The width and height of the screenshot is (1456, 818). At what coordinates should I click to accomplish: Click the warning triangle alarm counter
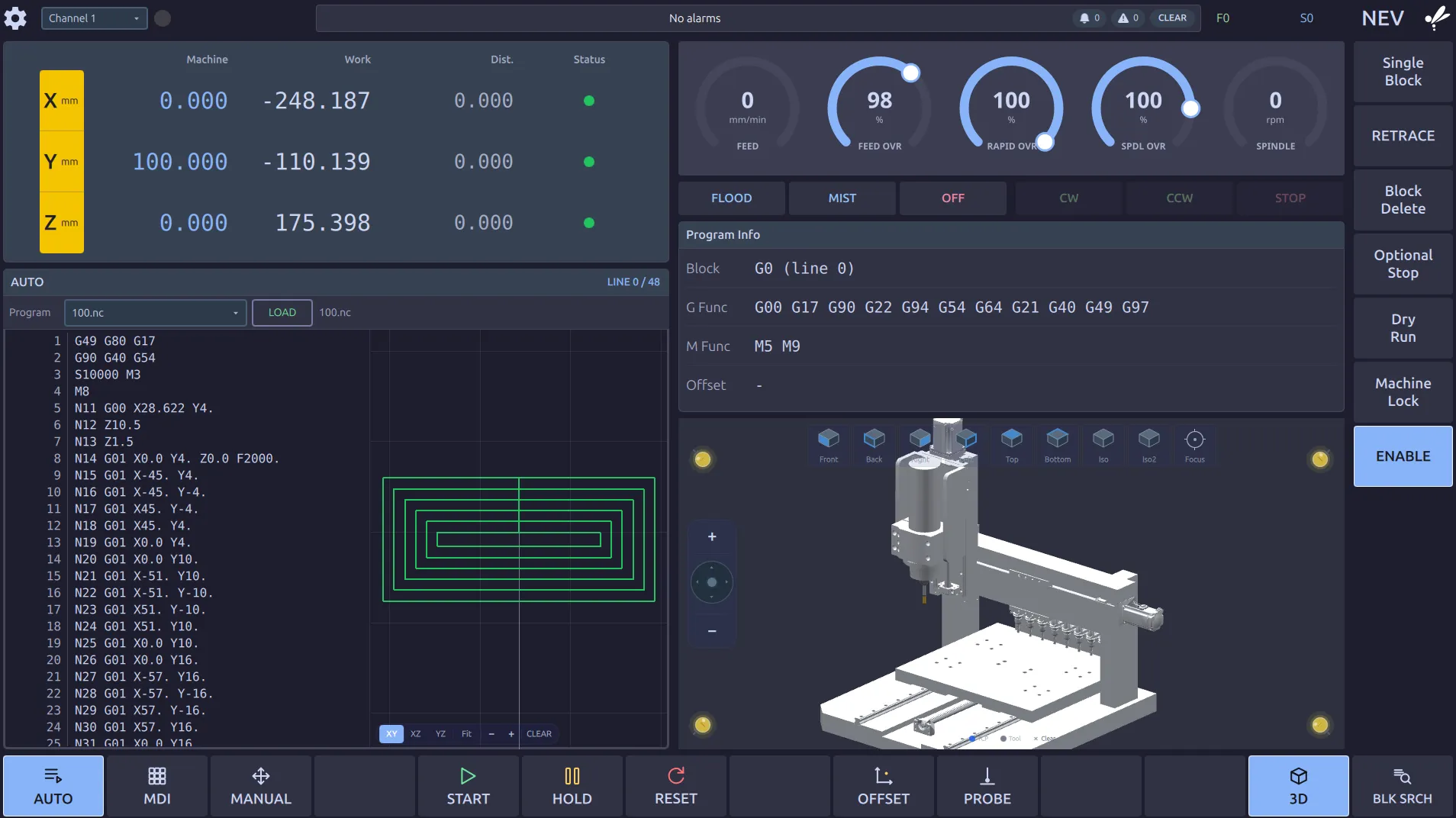1128,18
